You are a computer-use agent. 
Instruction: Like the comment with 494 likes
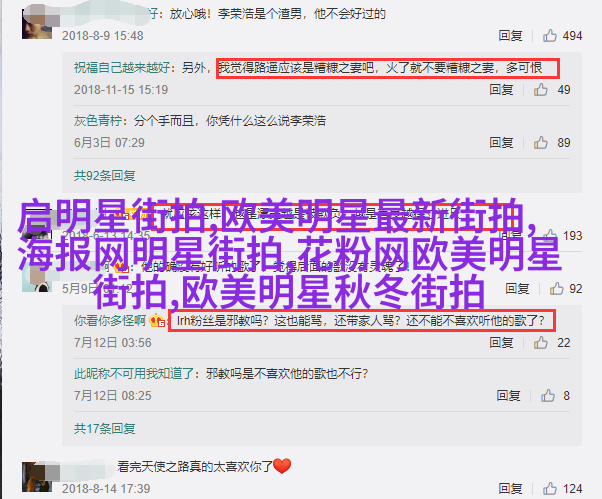[x=549, y=36]
